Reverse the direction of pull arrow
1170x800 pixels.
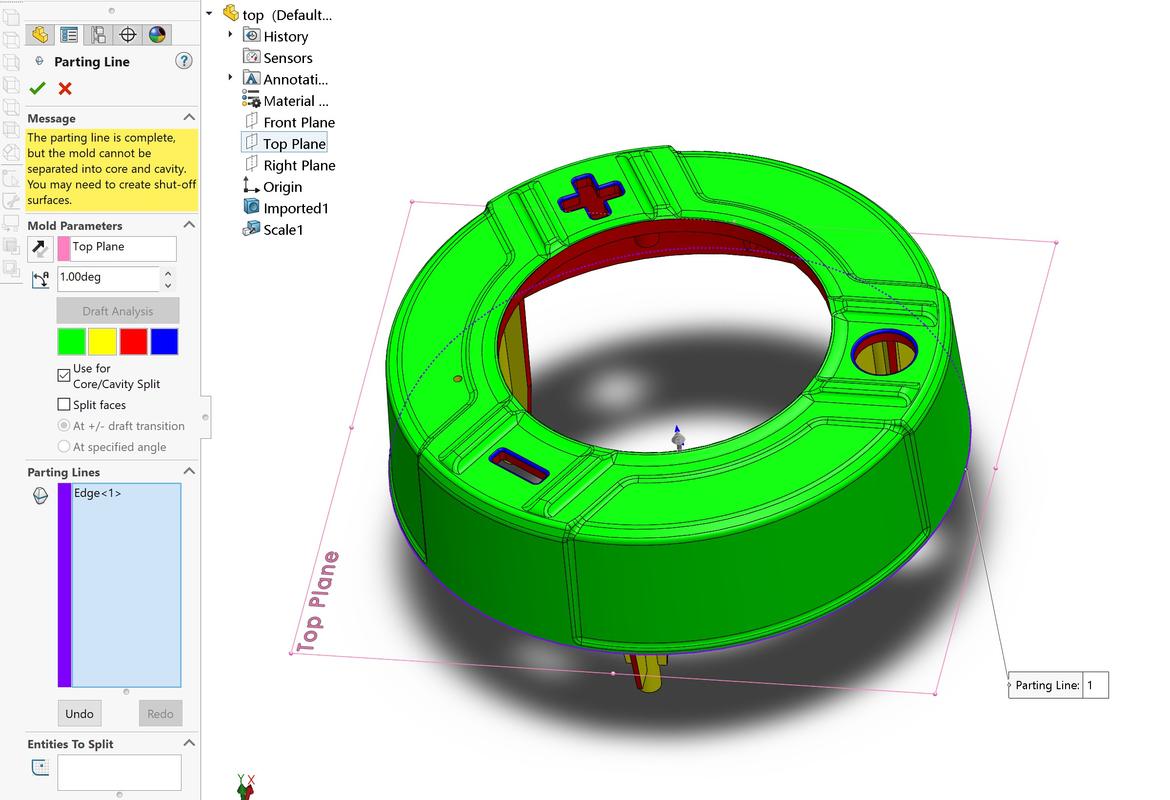[40, 249]
